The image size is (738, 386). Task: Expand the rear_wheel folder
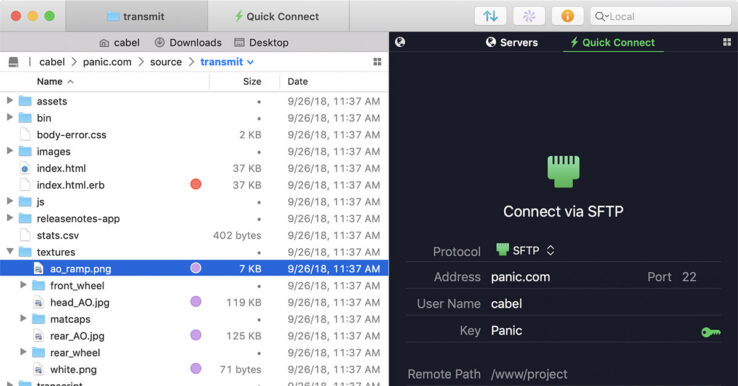pos(23,352)
